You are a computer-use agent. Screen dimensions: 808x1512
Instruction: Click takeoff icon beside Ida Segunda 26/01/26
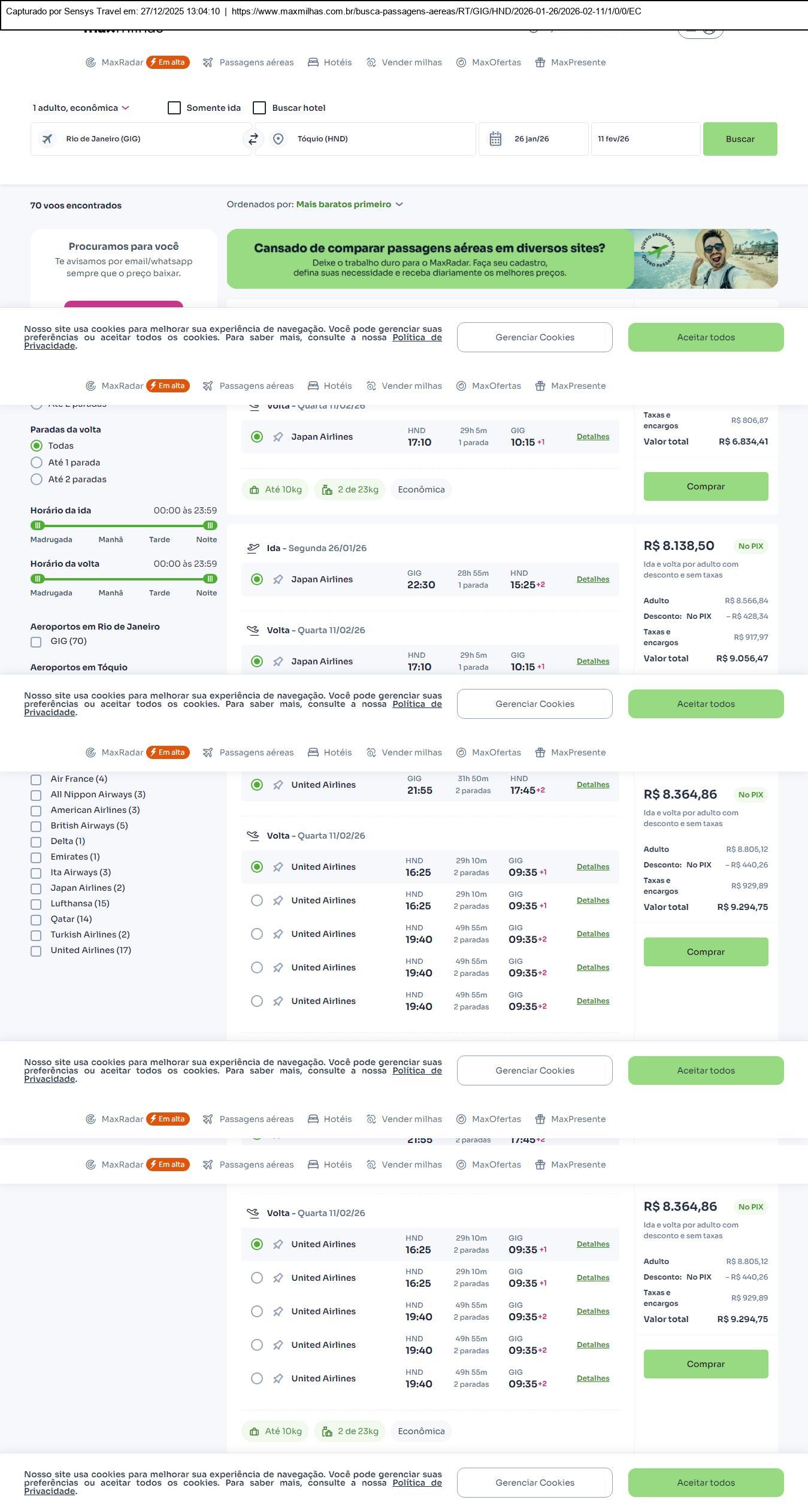coord(253,548)
